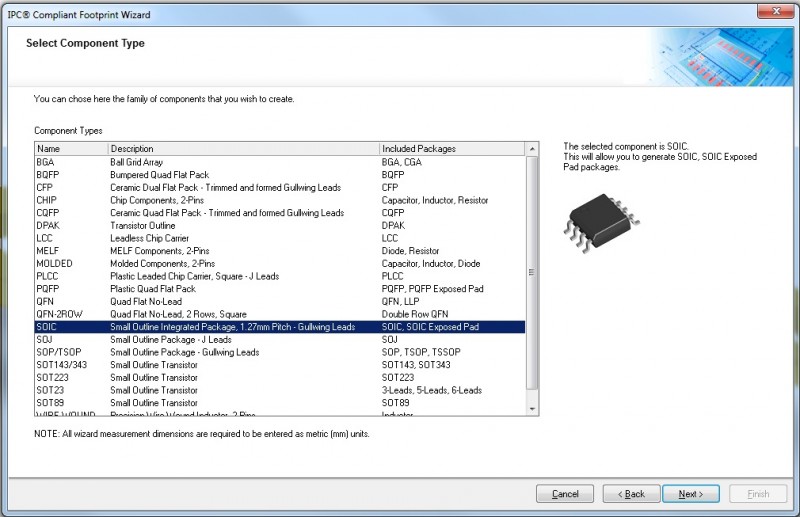Select the SOT23 component type
Image resolution: width=800 pixels, height=517 pixels.
click(x=280, y=390)
